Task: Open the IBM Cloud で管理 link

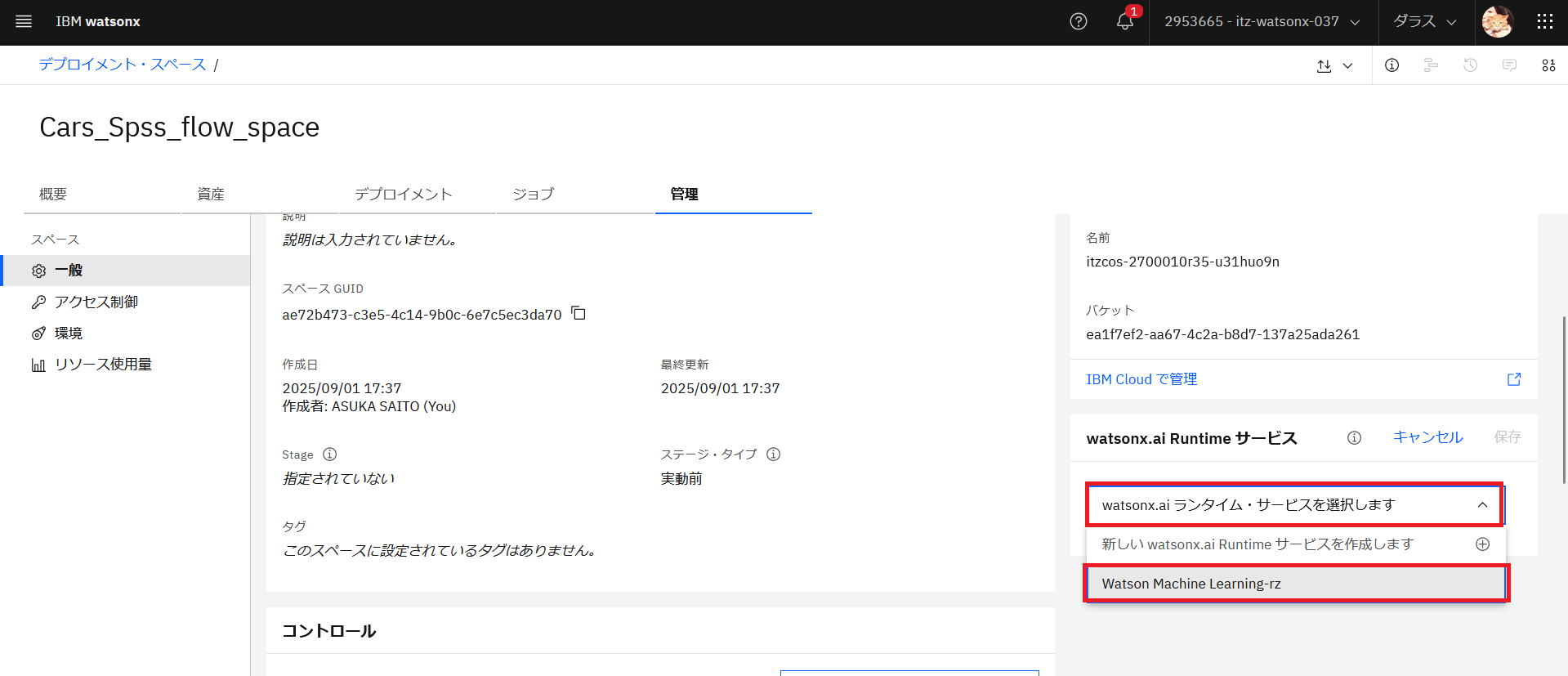Action: click(1141, 379)
